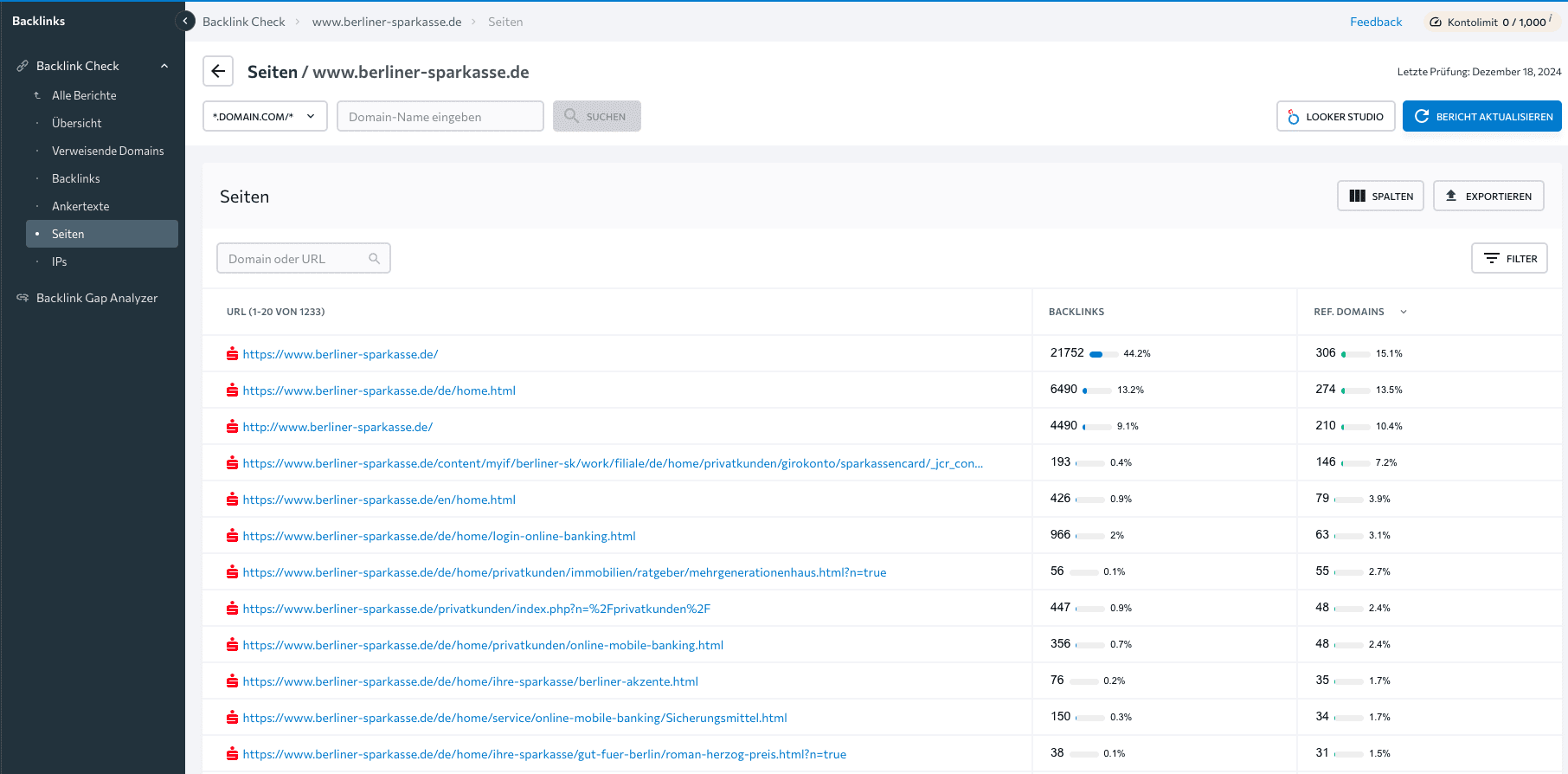
Task: Sort by REF. DOMAINS column arrow
Action: pyautogui.click(x=1404, y=312)
